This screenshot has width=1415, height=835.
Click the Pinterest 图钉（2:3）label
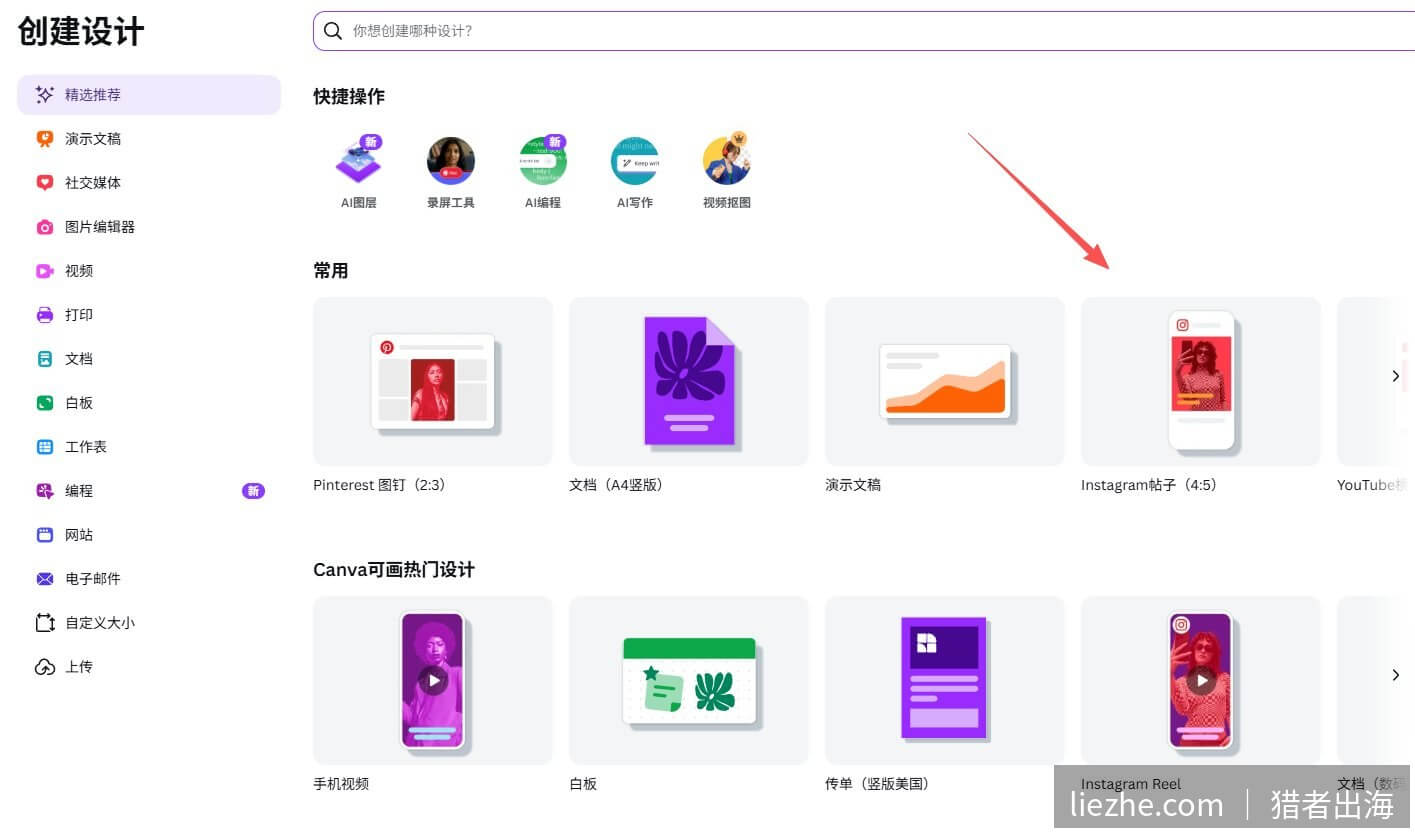[379, 485]
